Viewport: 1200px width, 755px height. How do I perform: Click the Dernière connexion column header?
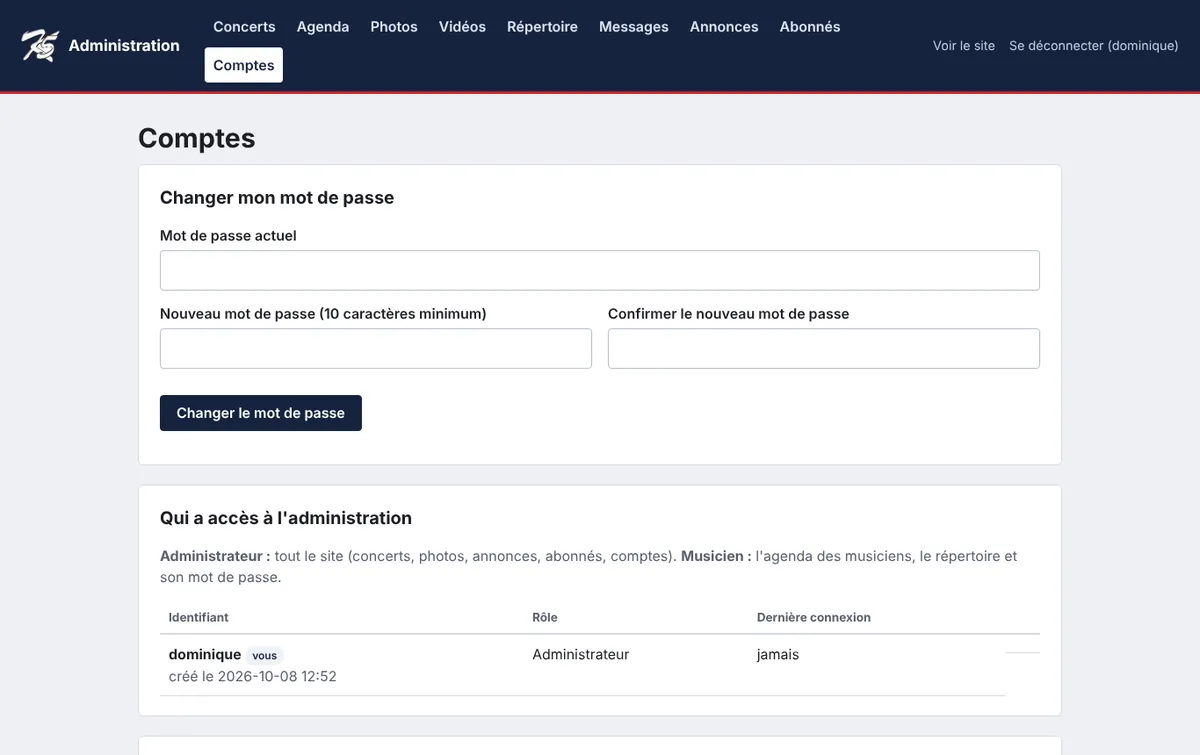pyautogui.click(x=814, y=617)
